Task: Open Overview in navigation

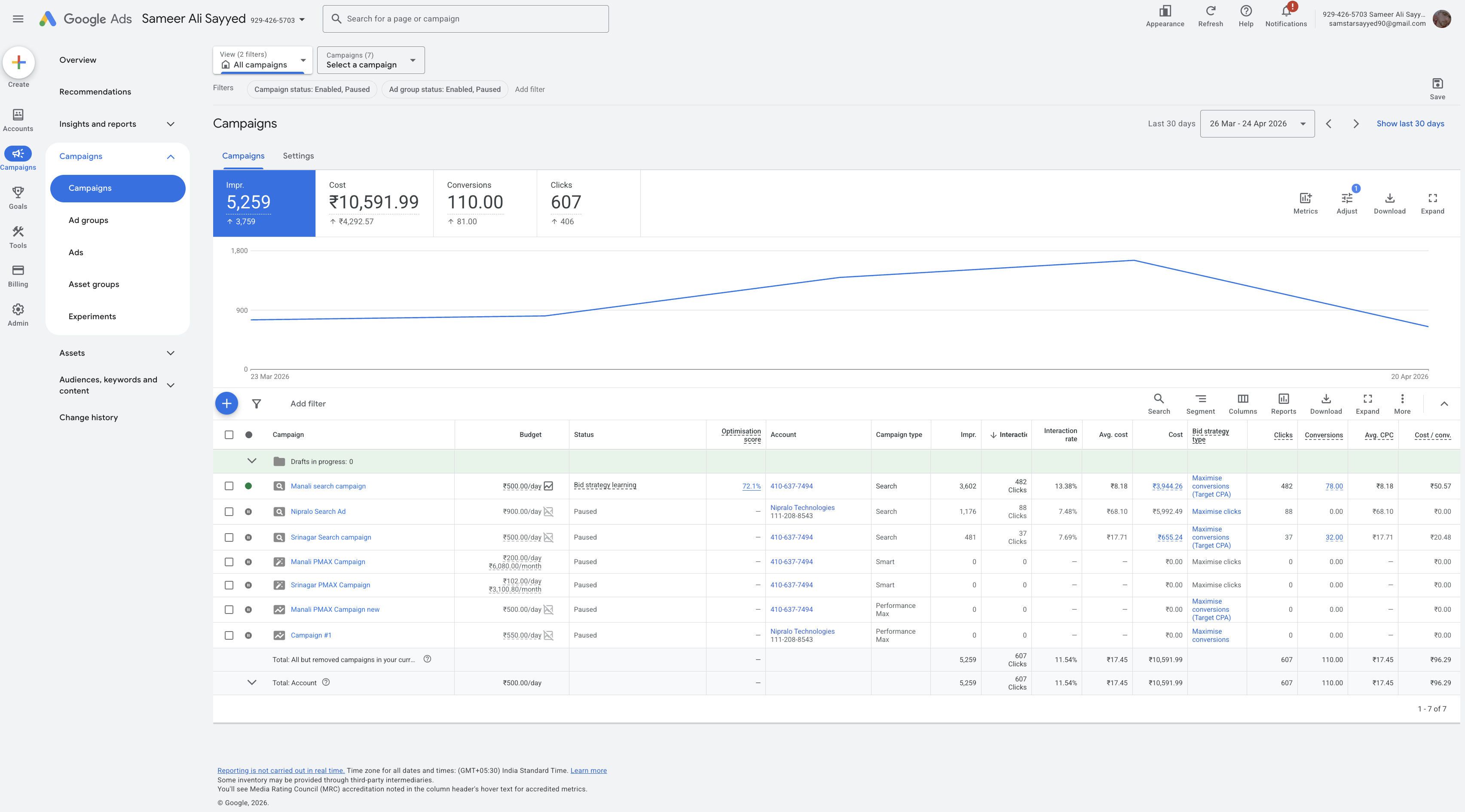Action: (x=78, y=60)
